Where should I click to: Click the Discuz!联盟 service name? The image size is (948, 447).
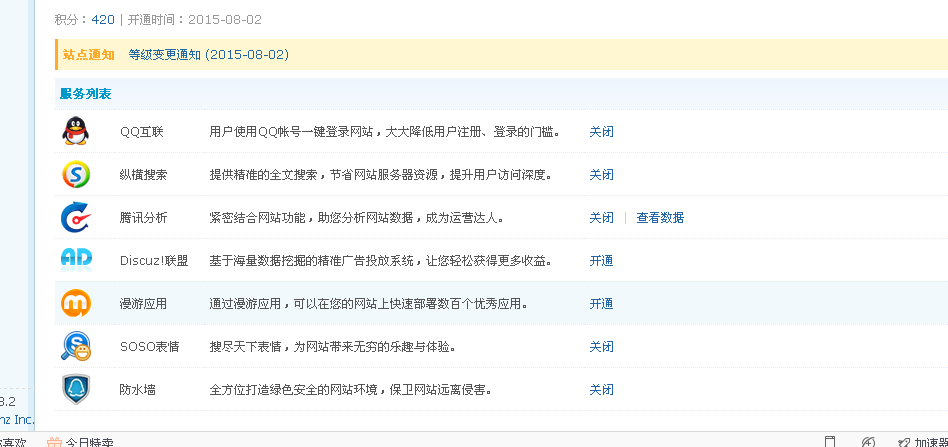[x=154, y=261]
